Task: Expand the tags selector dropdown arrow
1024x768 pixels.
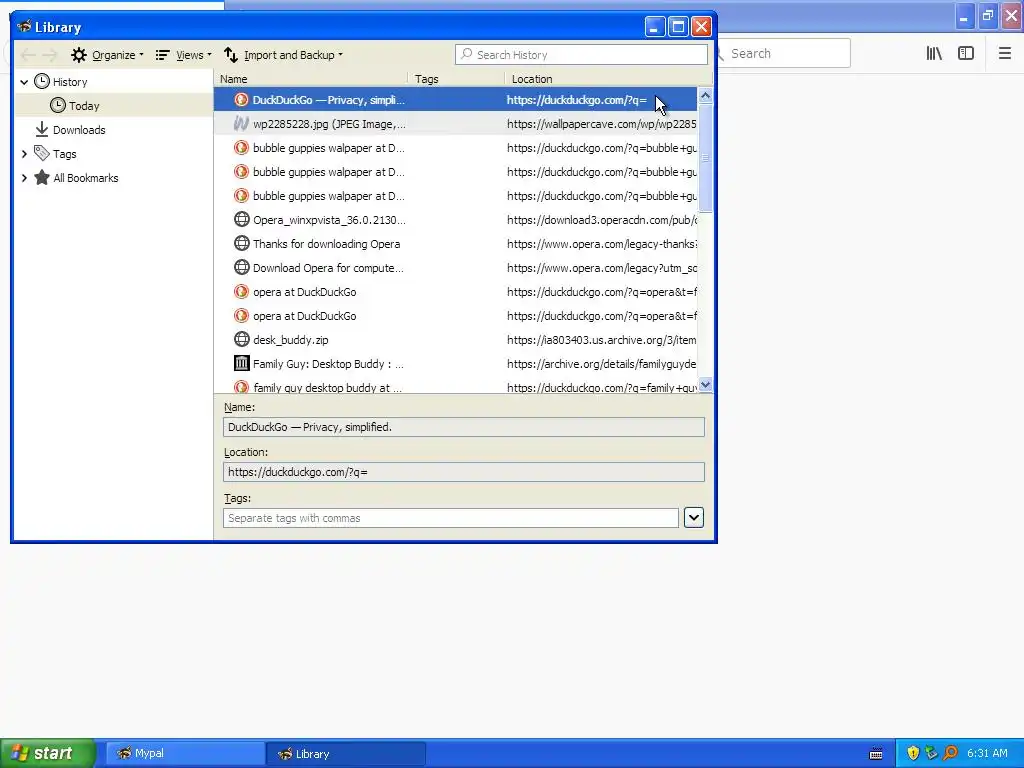Action: tap(694, 517)
